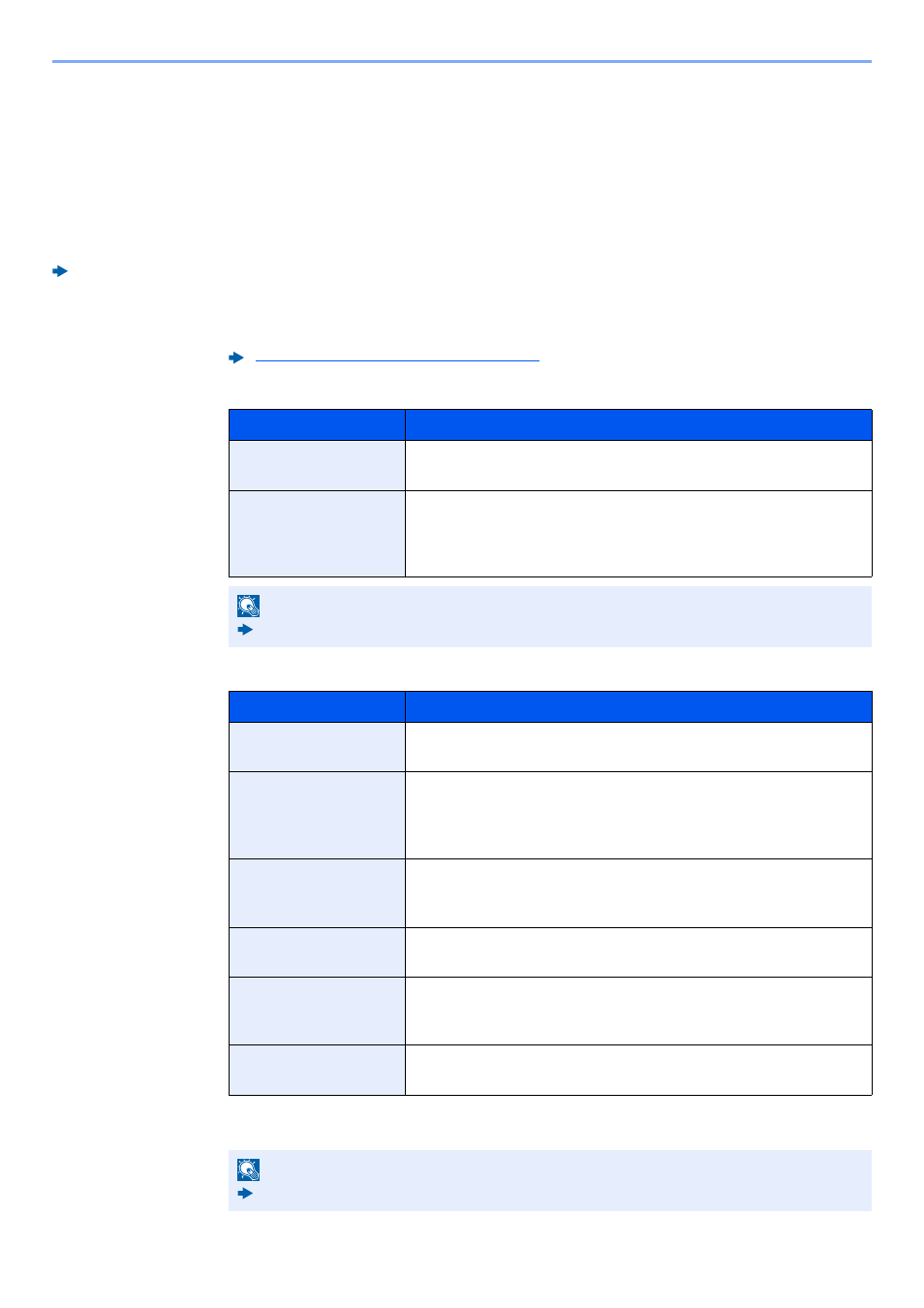Click the note icon in the upper note box
This screenshot has width=924, height=1308.
click(249, 607)
